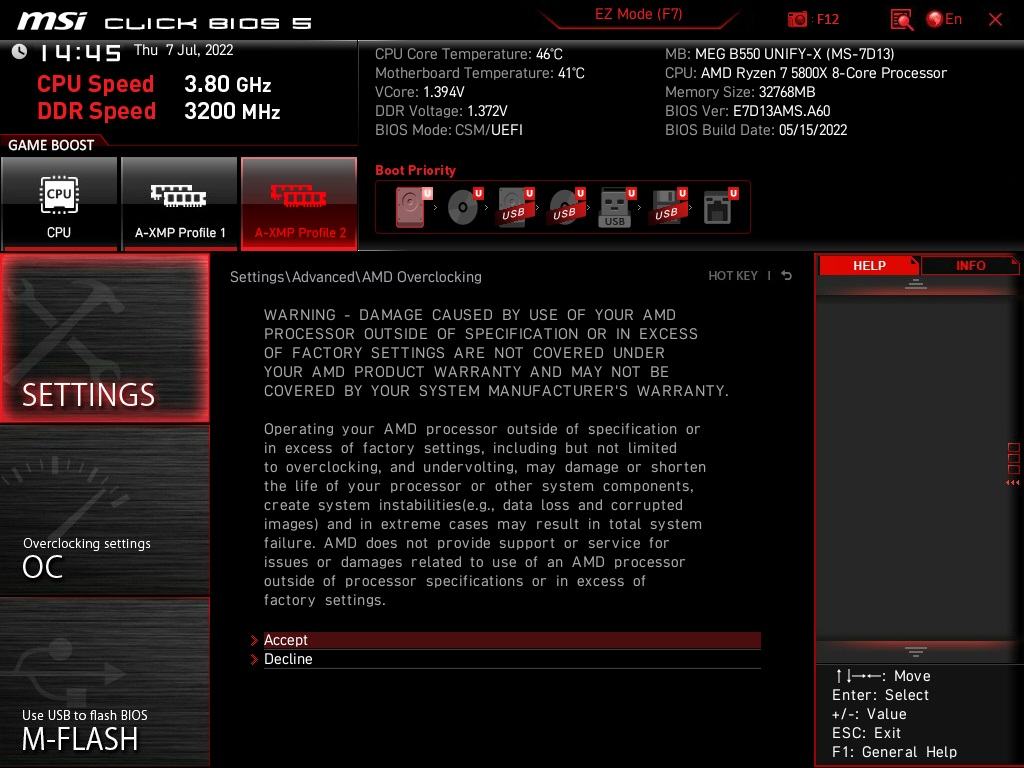Viewport: 1024px width, 768px height.
Task: Switch to EZ Mode (F7)
Action: point(638,14)
